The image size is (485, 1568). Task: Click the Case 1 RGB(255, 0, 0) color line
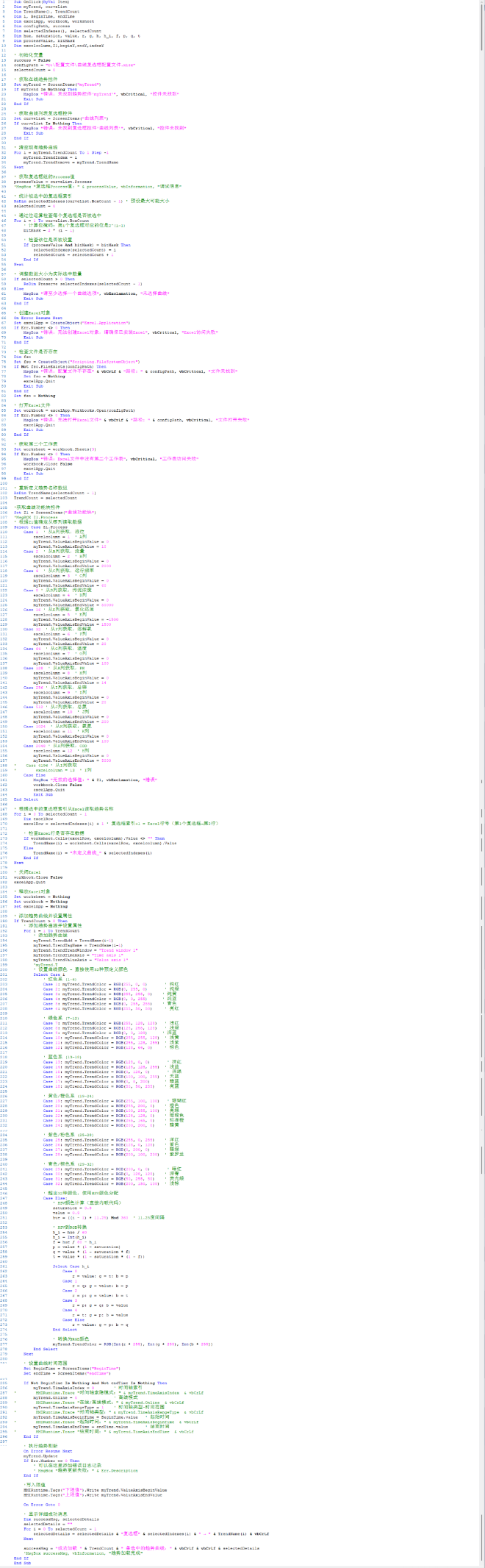click(x=96, y=983)
